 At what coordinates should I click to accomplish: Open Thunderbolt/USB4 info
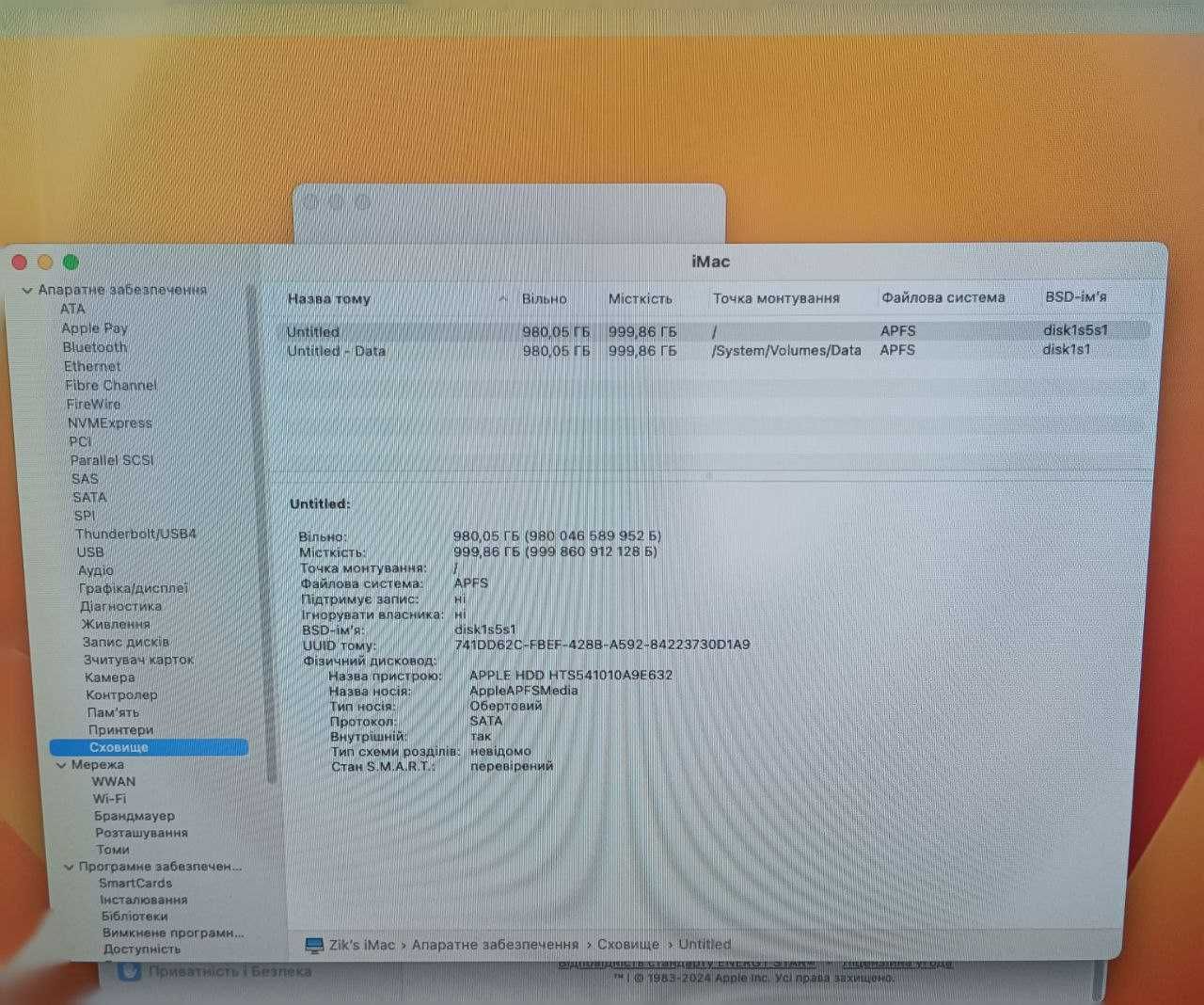(135, 534)
